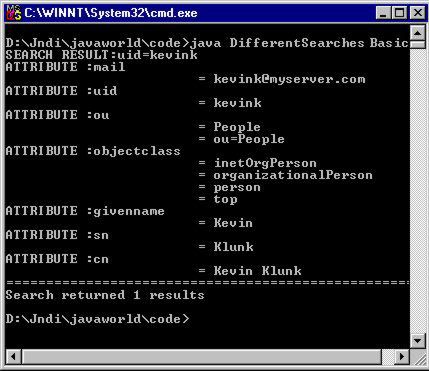The image size is (429, 371).
Task: Click the vertical scrollbar thumb
Action: pos(417,44)
